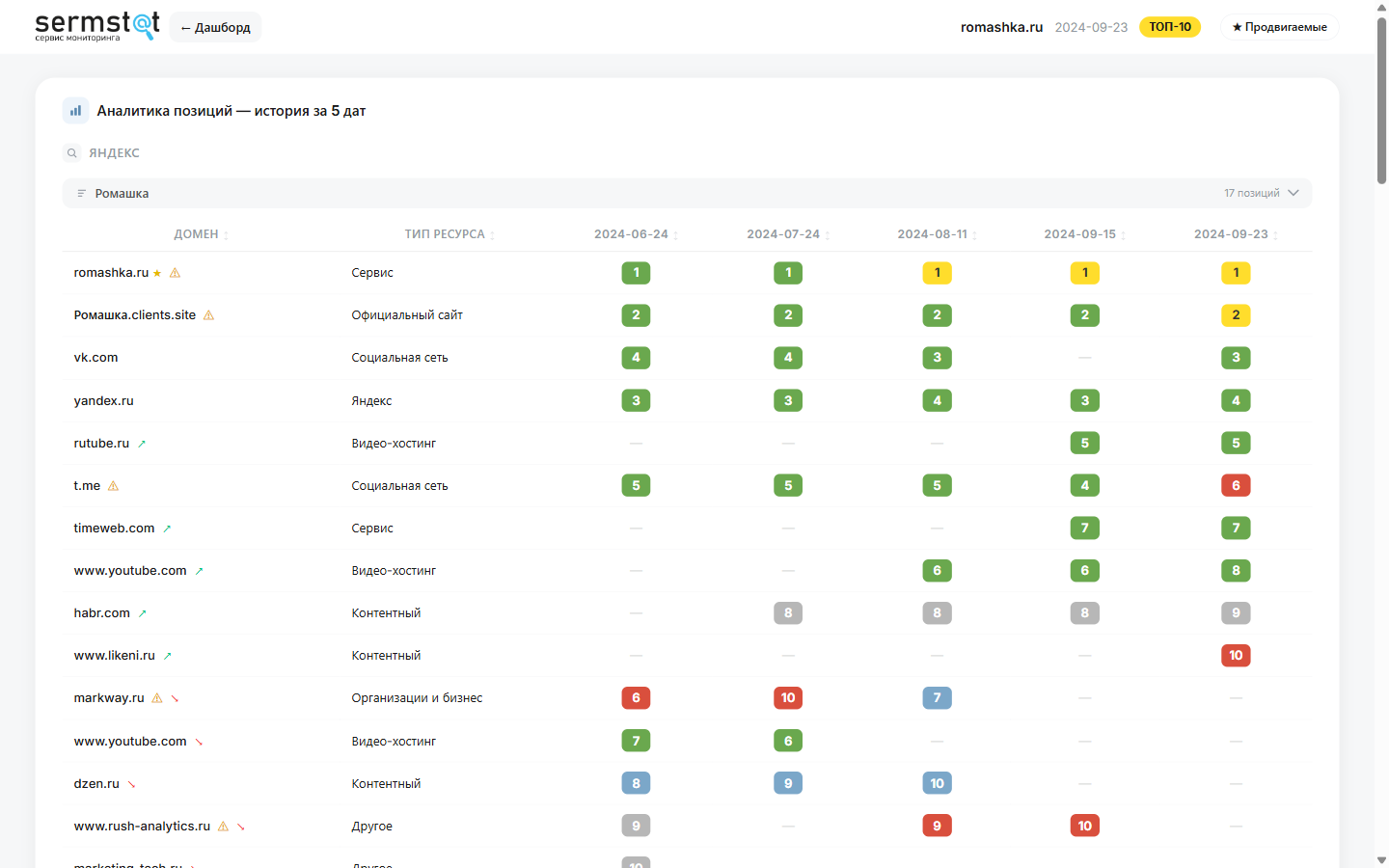Click the magnifier icon next to ЯНДЕКС

pos(71,153)
